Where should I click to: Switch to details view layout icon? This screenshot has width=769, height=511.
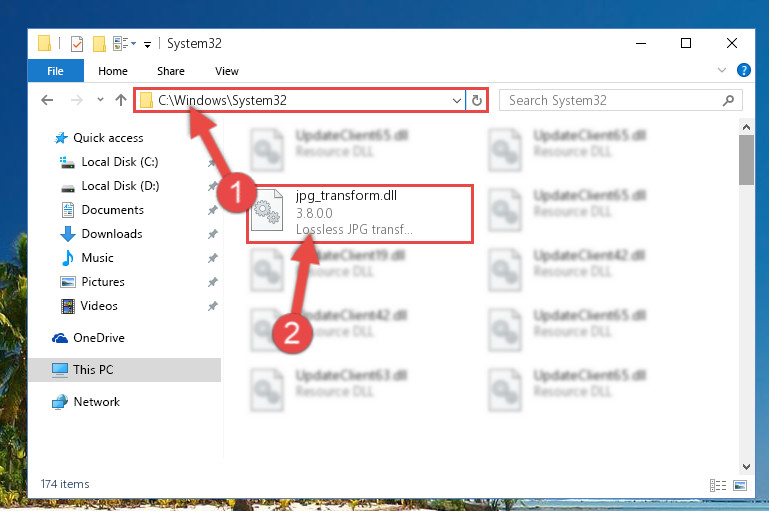[x=718, y=485]
